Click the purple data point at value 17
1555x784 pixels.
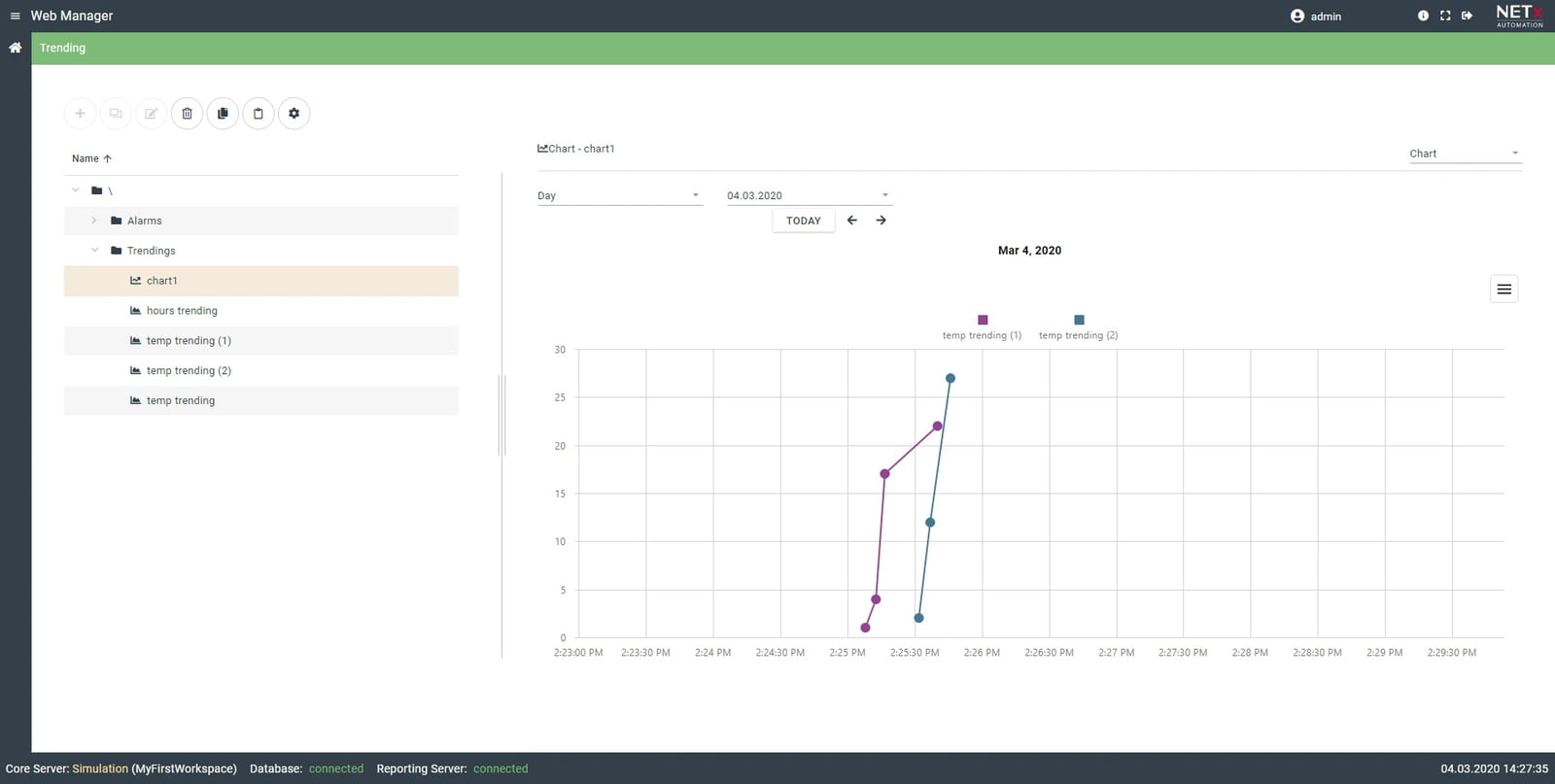click(884, 474)
